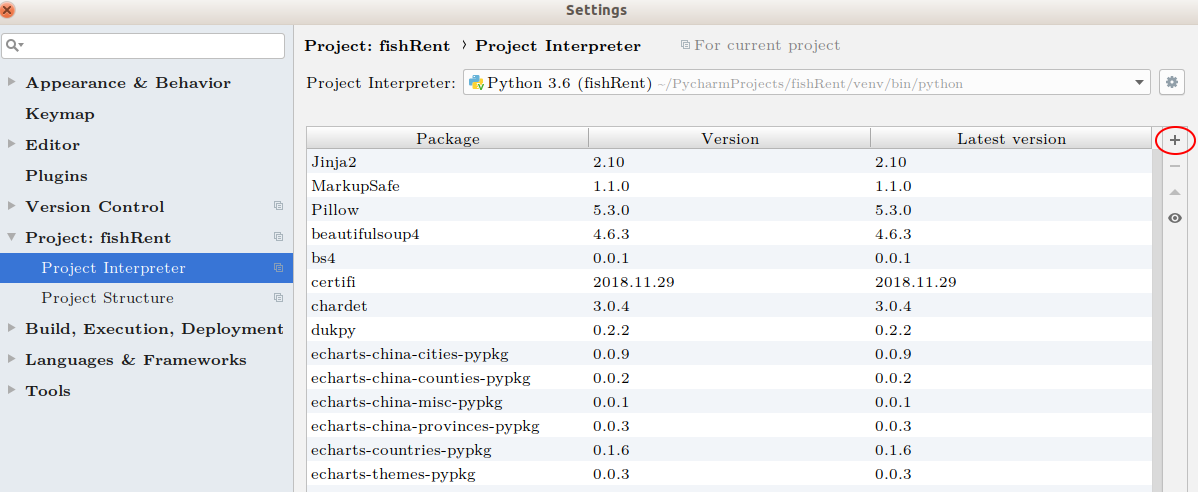The width and height of the screenshot is (1198, 492).
Task: Expand the Editor settings section
Action: tap(12, 145)
